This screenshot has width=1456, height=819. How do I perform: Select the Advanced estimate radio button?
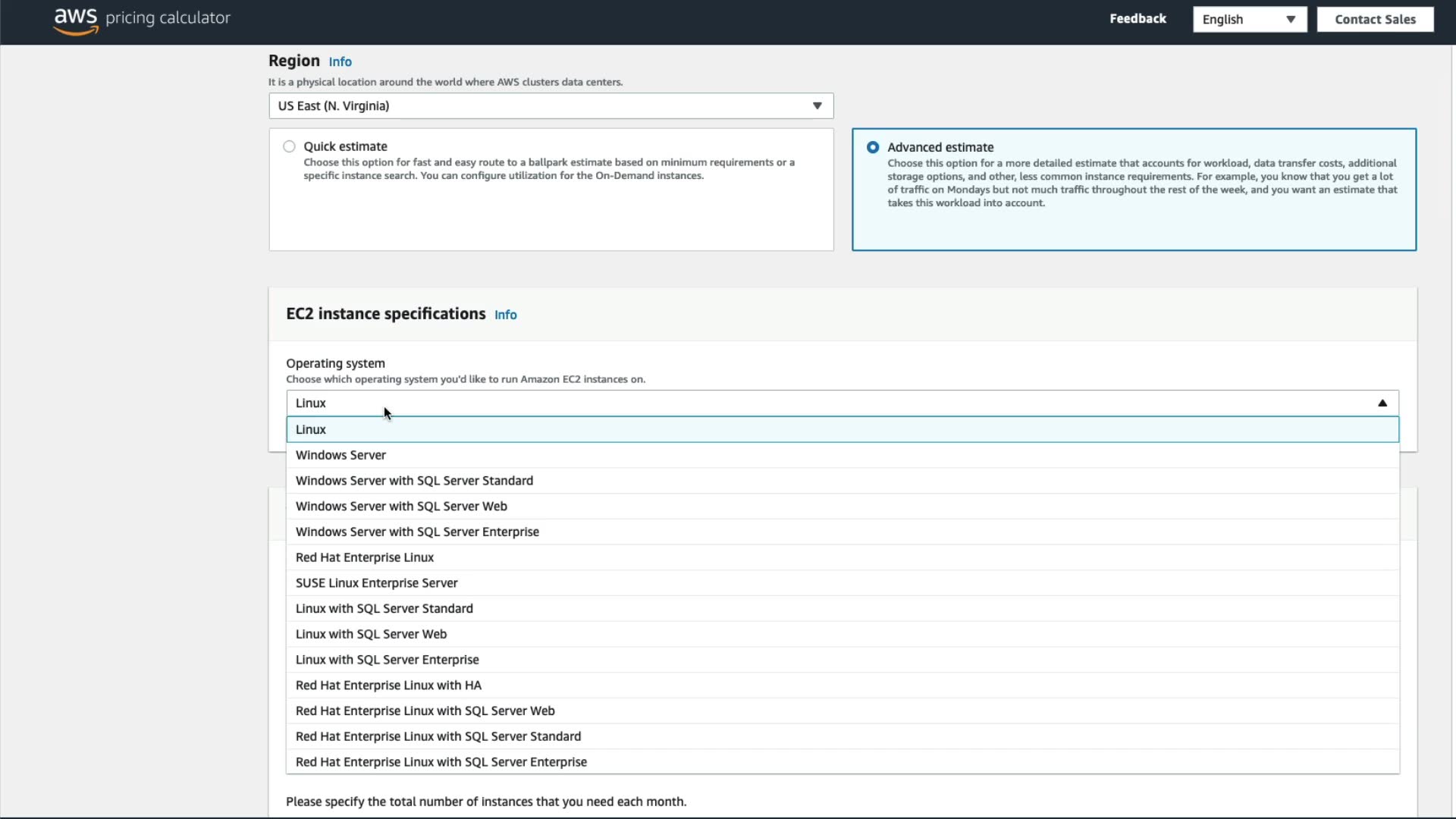873,148
